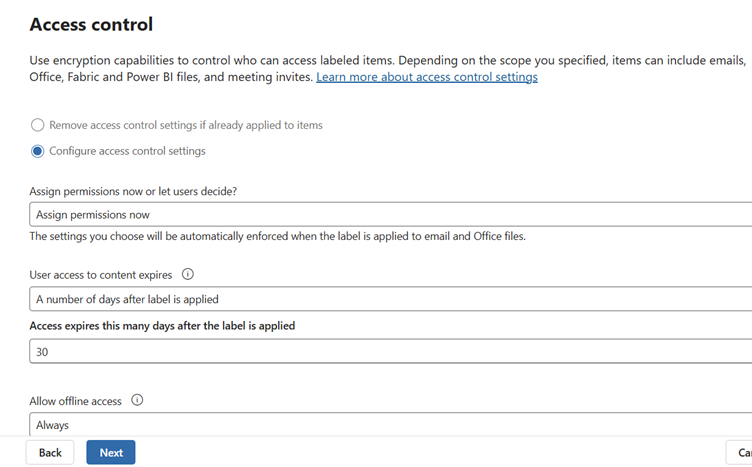This screenshot has width=752, height=467.
Task: Select Remove access control settings radio button
Action: pyautogui.click(x=38, y=126)
